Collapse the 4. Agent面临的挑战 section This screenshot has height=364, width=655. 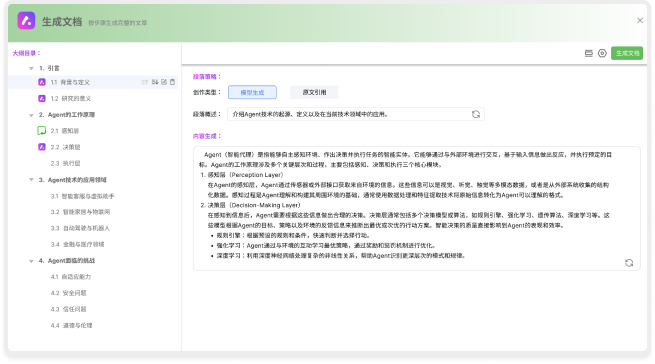point(31,261)
